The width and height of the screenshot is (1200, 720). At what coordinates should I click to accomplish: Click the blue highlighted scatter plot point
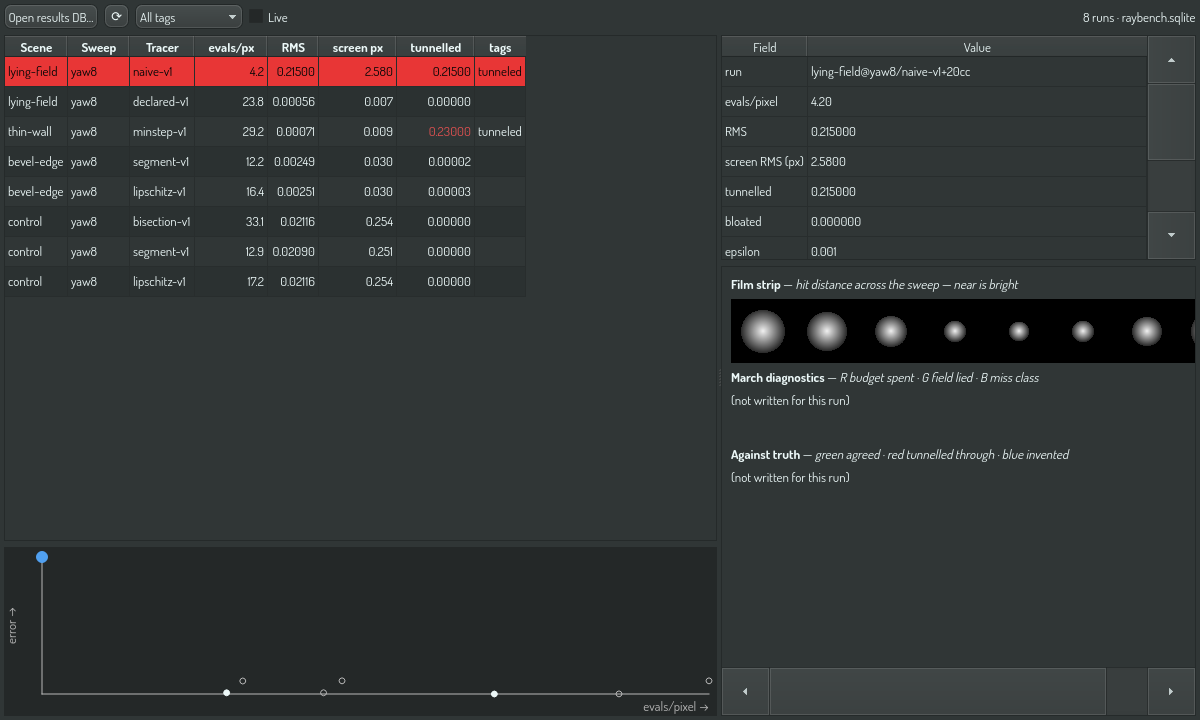pyautogui.click(x=42, y=557)
